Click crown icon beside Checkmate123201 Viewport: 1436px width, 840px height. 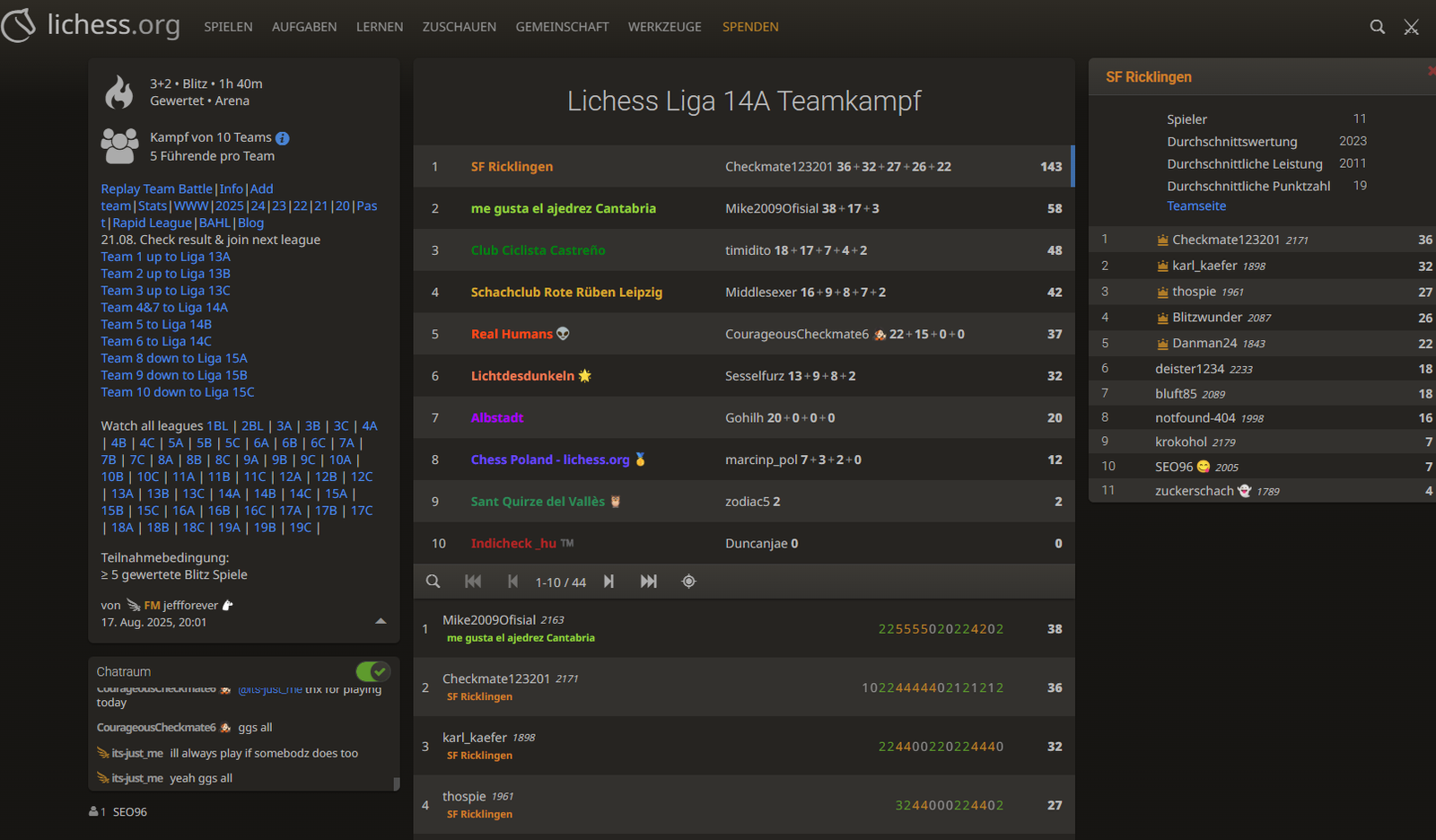tap(1162, 240)
